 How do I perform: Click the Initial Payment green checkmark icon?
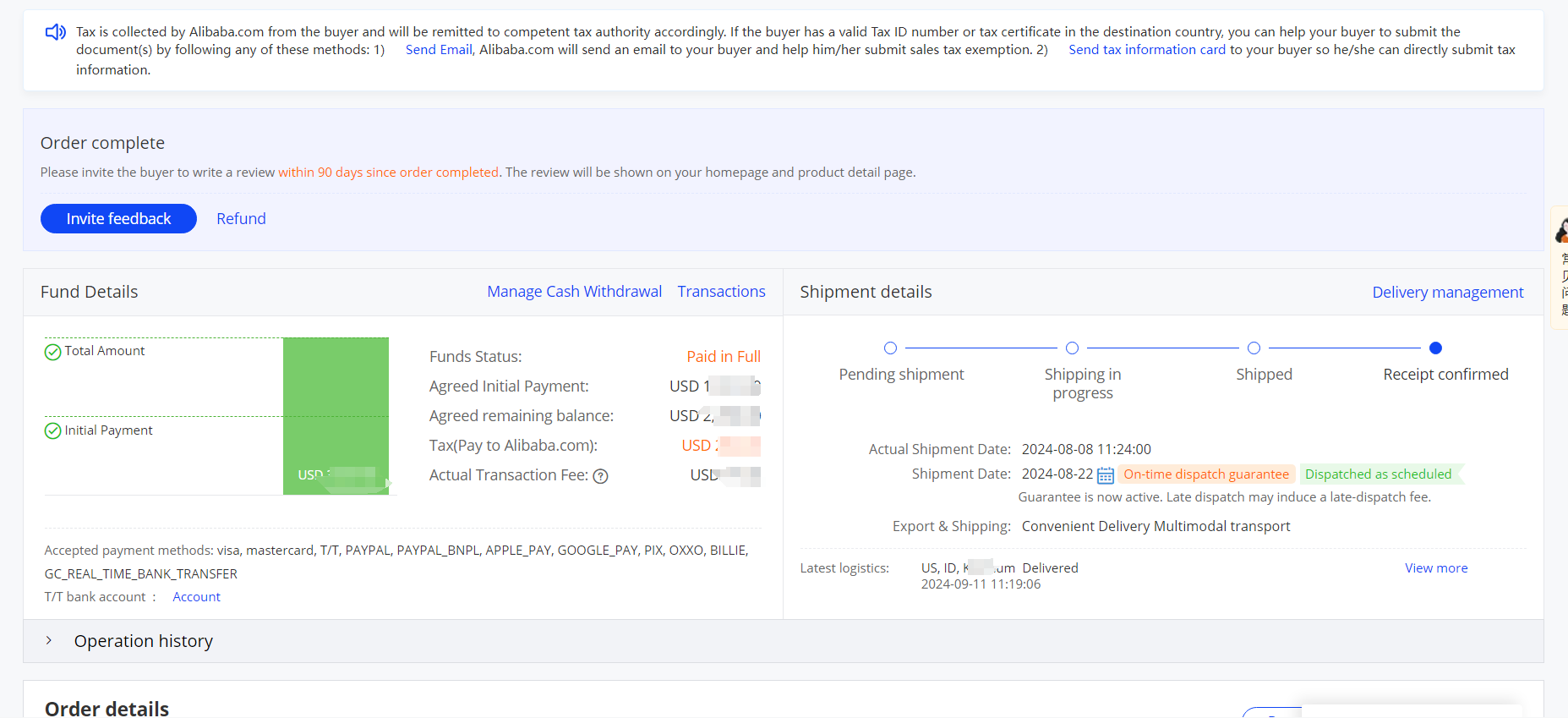point(52,431)
